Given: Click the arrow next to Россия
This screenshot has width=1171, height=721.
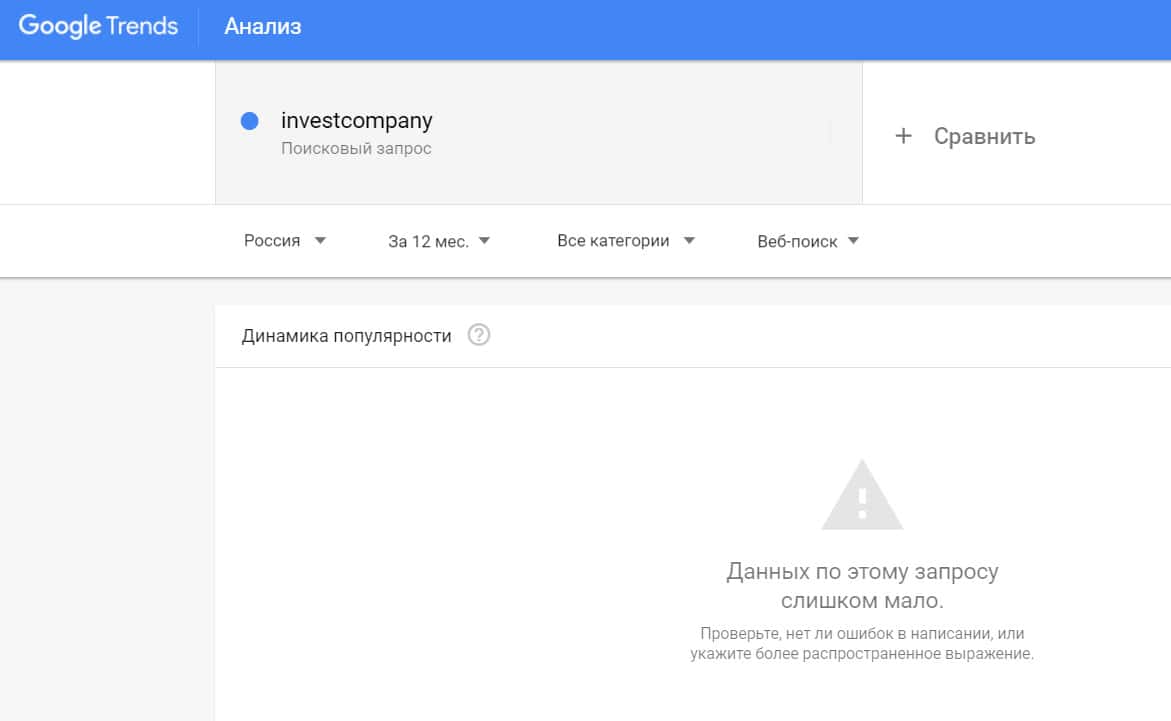Looking at the screenshot, I should pyautogui.click(x=320, y=241).
